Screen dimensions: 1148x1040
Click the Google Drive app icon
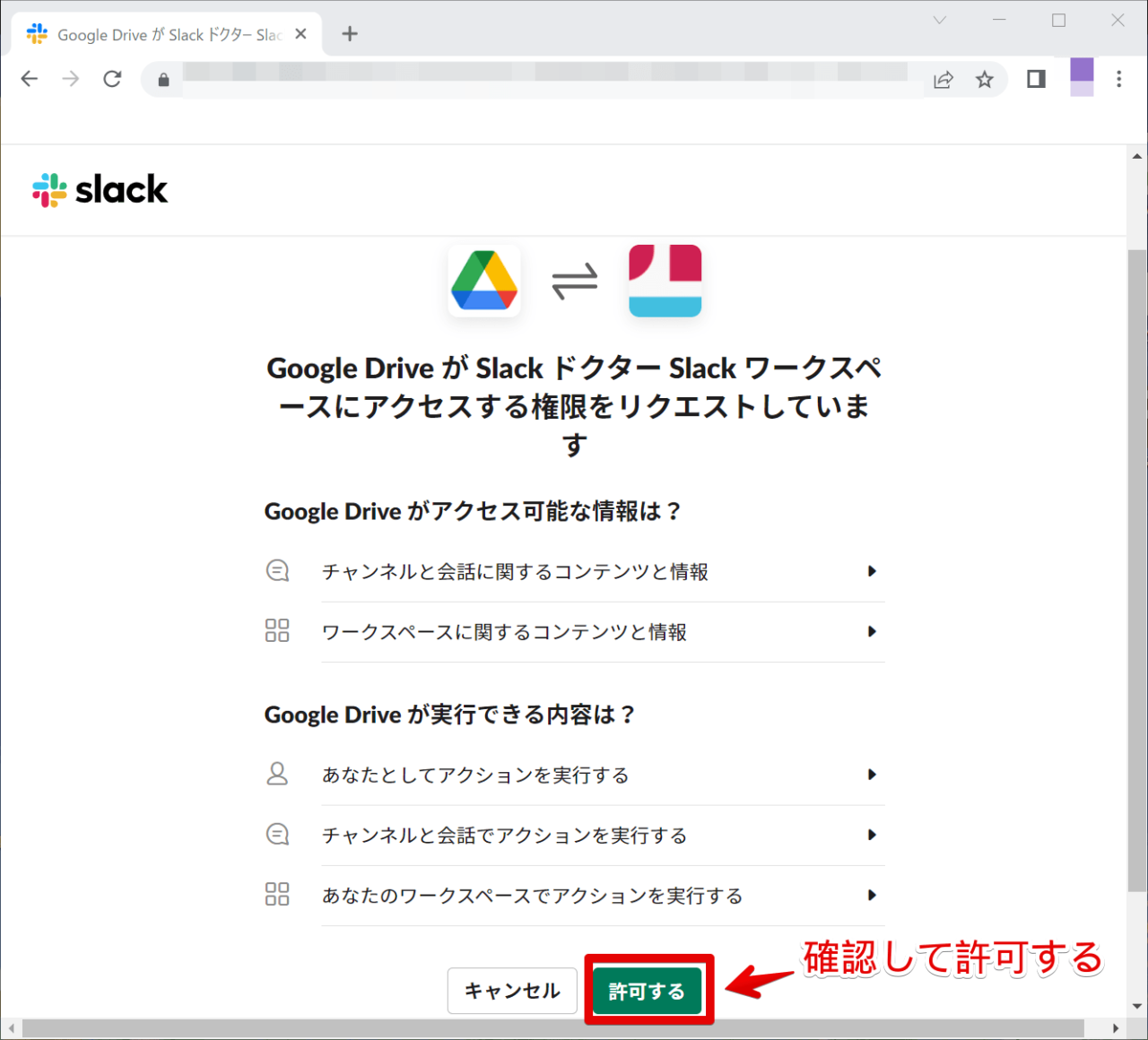point(484,281)
